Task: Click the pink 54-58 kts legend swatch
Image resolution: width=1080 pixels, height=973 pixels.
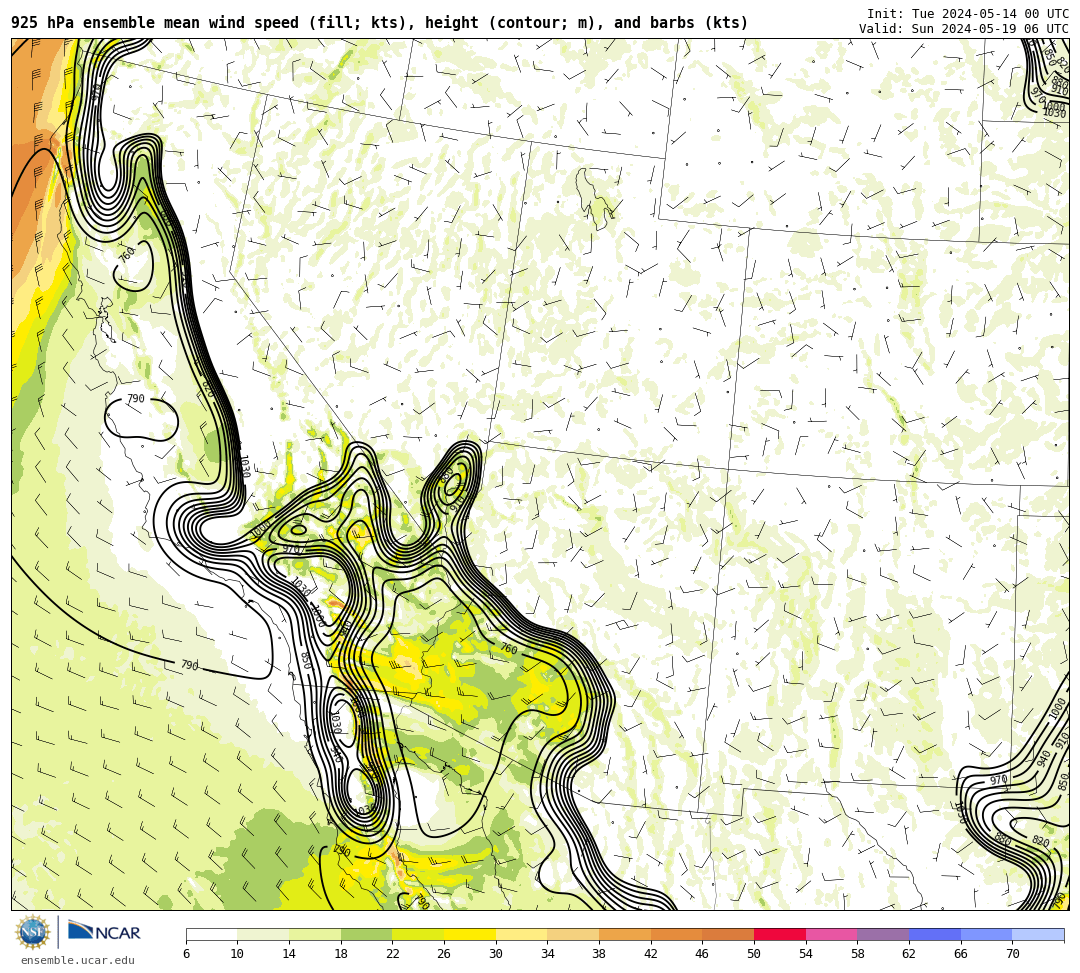Action: (x=831, y=934)
